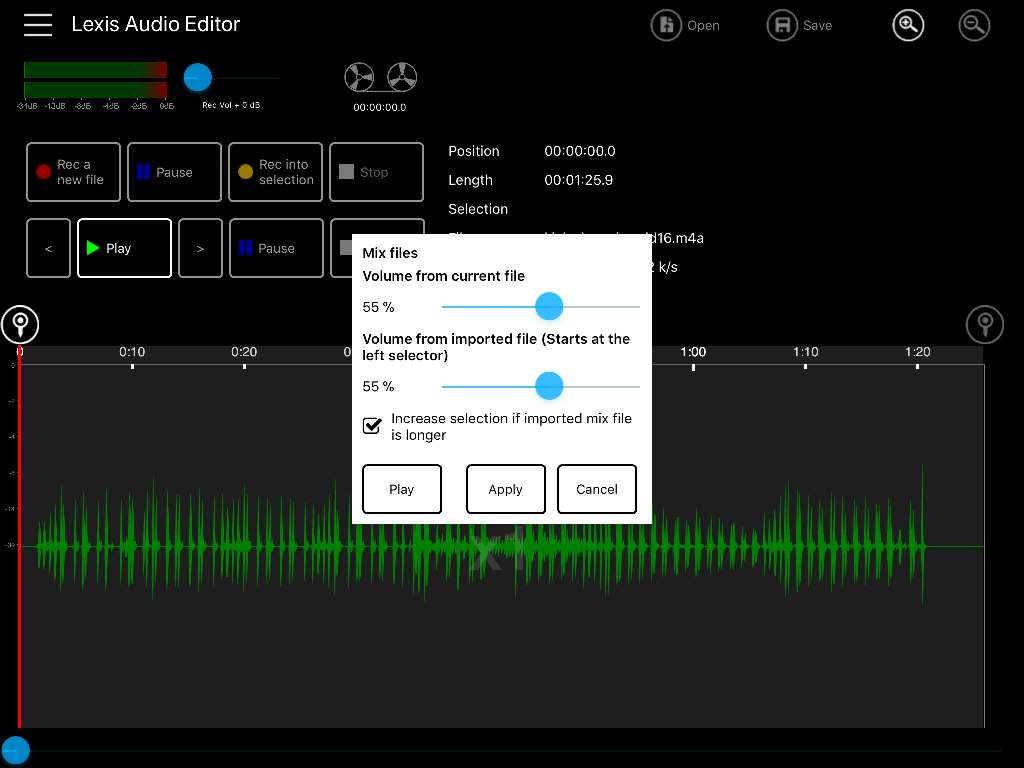Screen dimensions: 1024x768
Task: Click the left selector pin marker
Action: [20, 325]
